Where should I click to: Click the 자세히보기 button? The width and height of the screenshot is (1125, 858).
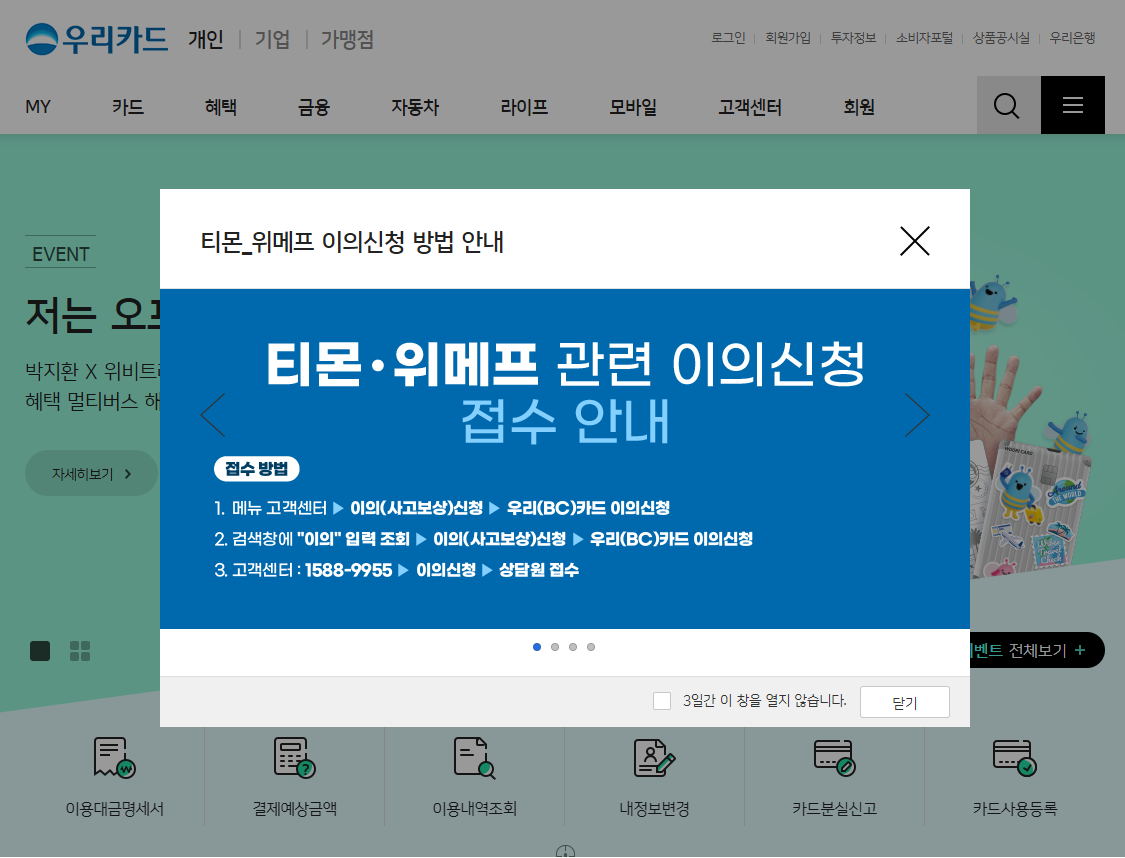coord(91,473)
